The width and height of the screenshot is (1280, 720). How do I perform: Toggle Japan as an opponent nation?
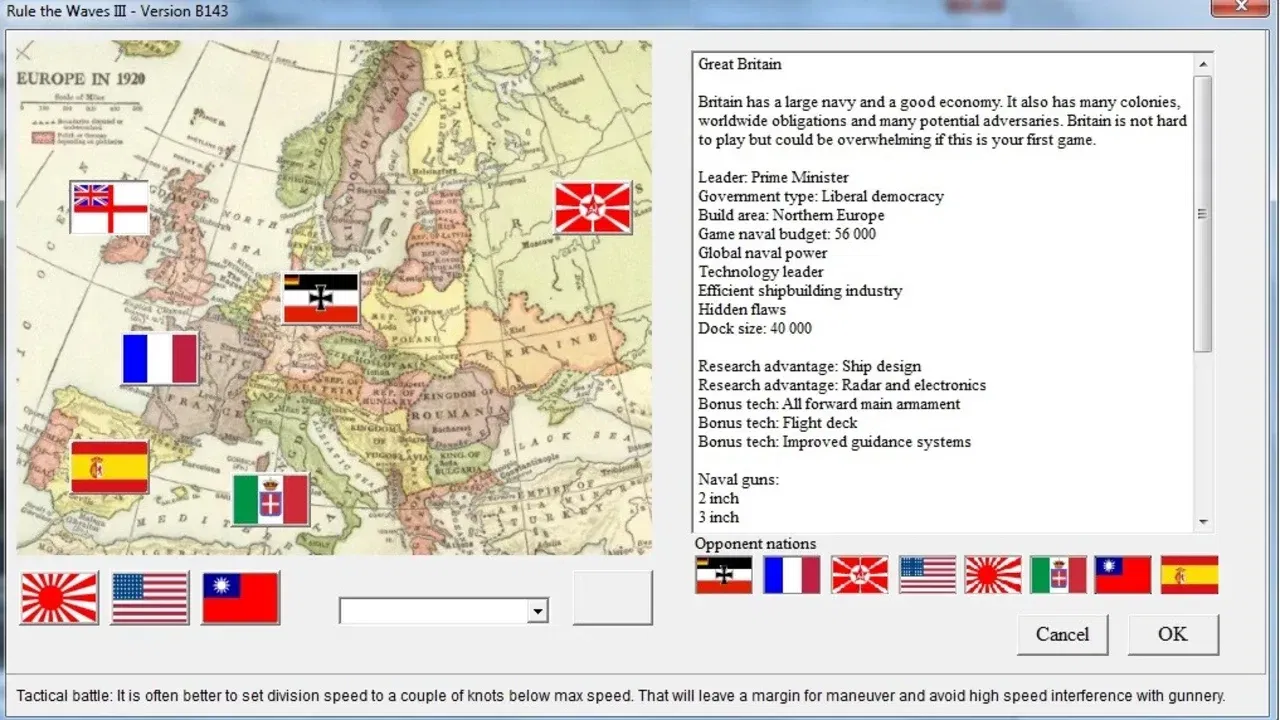tap(992, 575)
